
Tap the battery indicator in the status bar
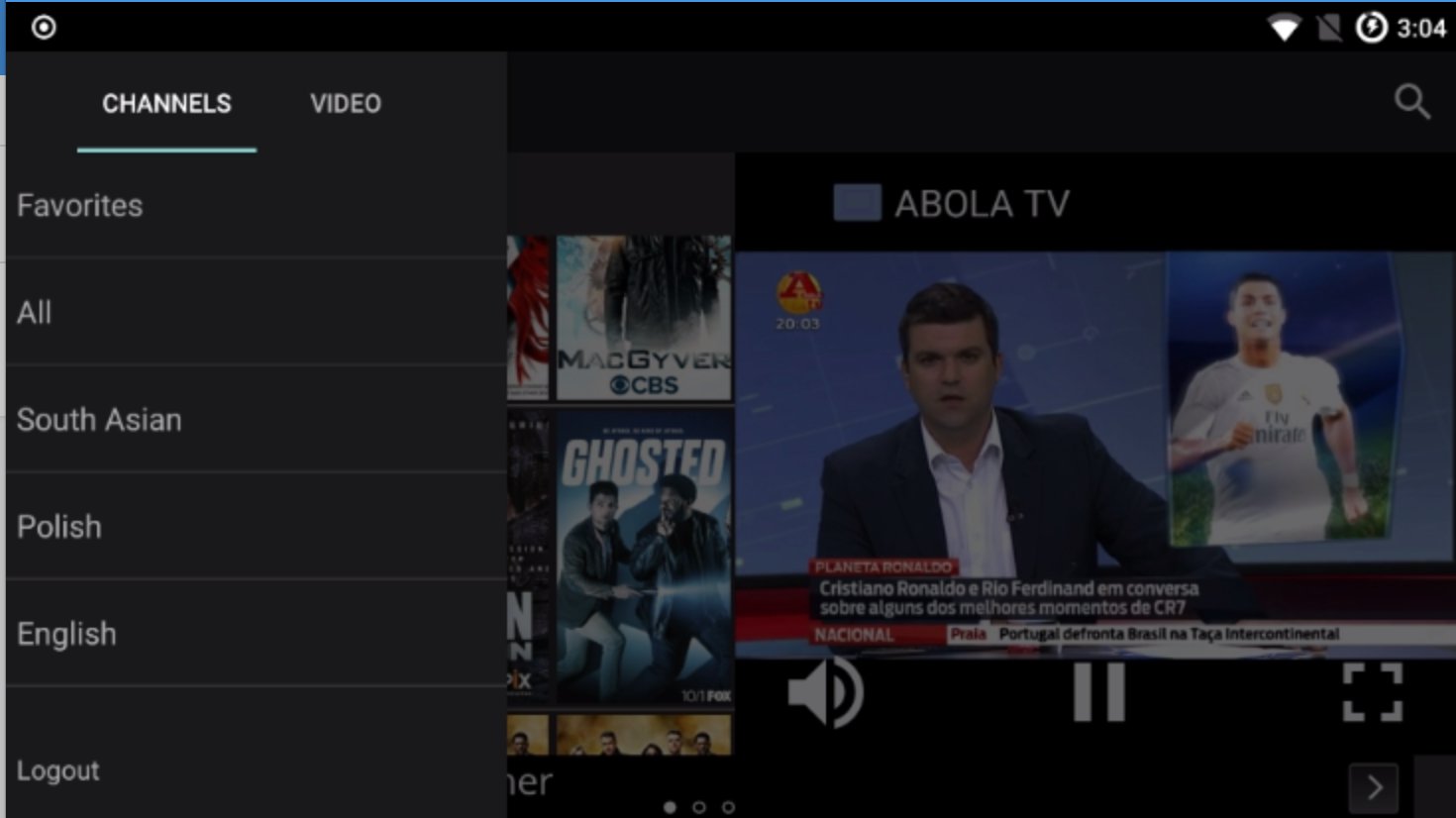click(1370, 27)
